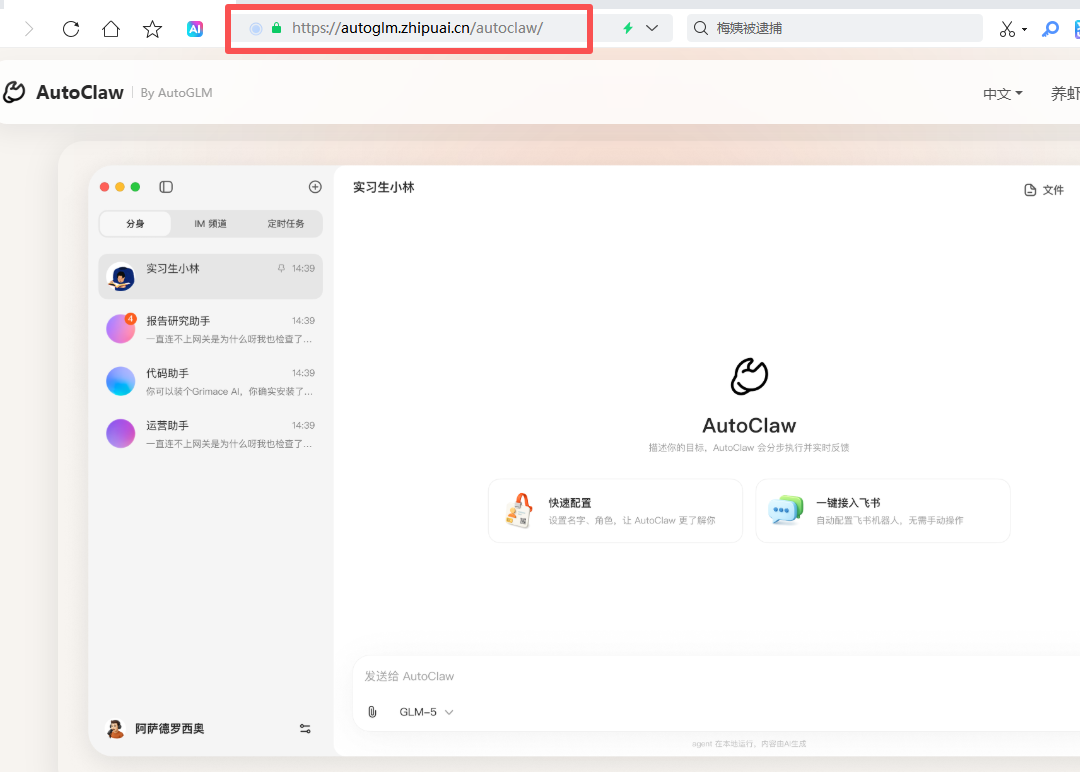Click the browser forward arrow
Viewport: 1080px width, 772px height.
point(28,29)
